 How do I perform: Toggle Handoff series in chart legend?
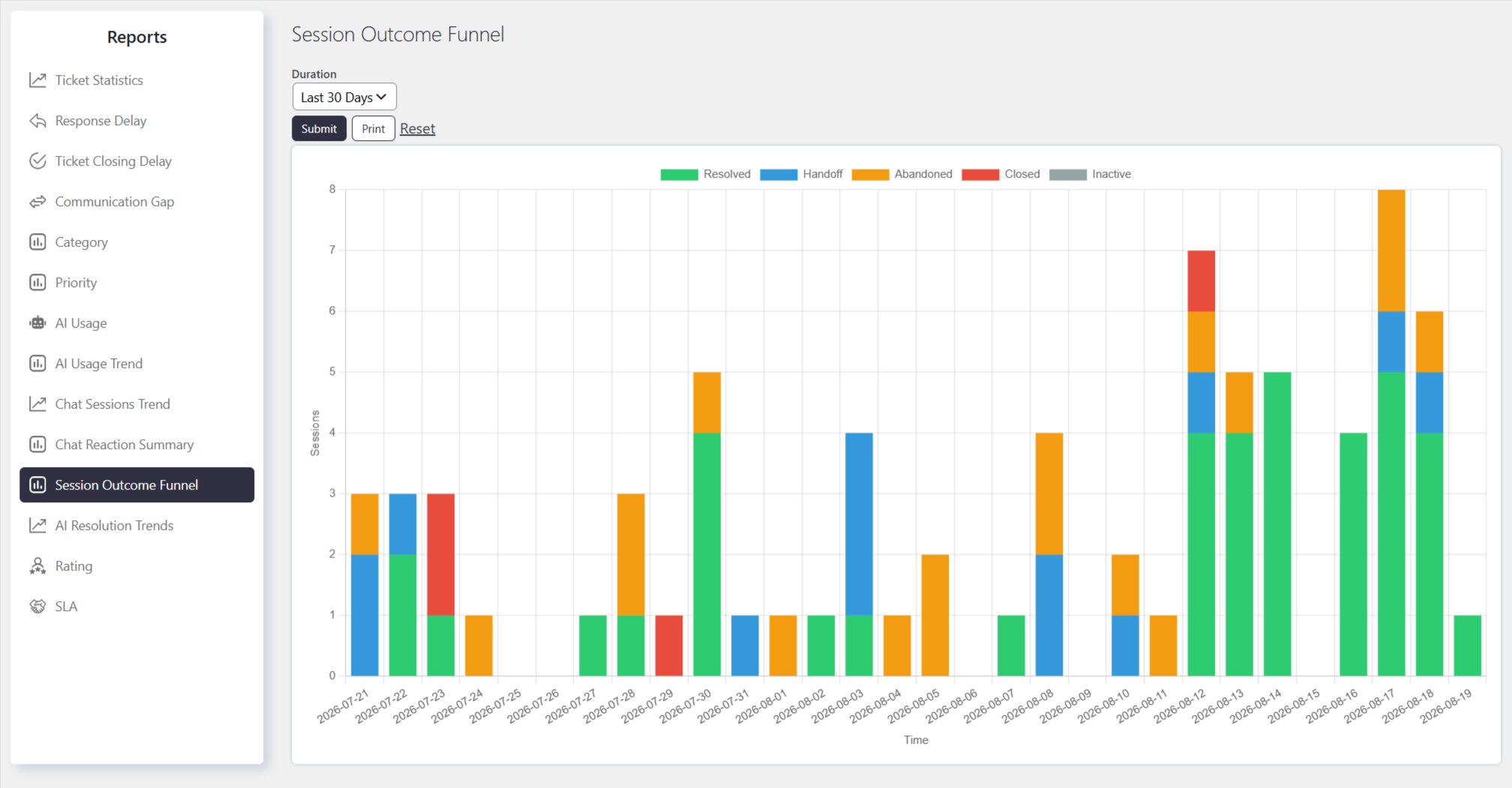coord(801,174)
